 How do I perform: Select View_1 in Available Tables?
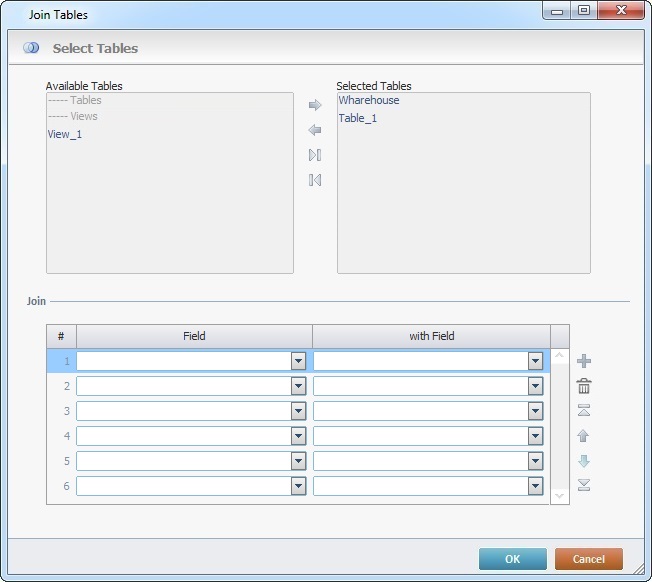point(65,134)
